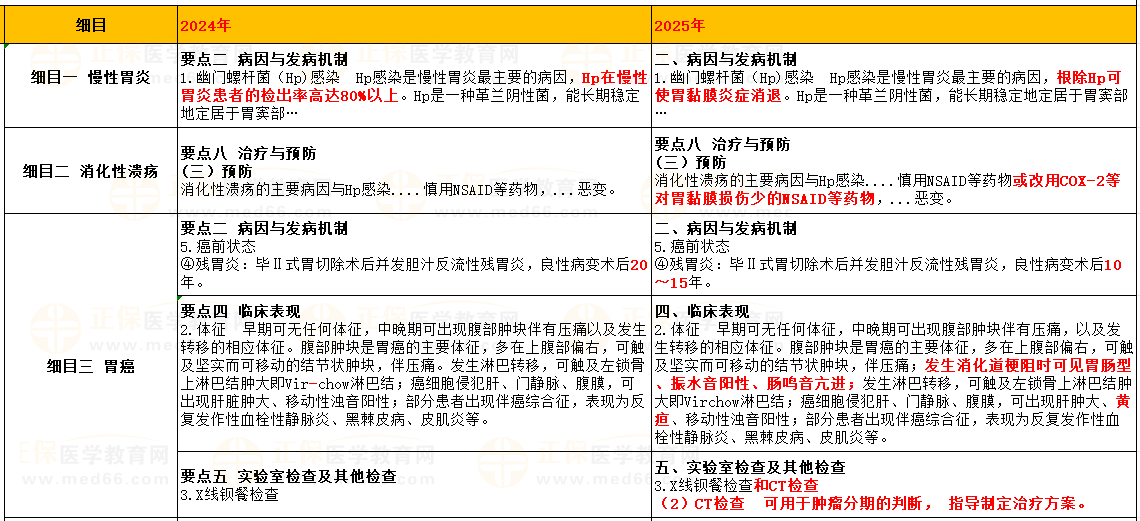Viewport: 1140px width, 521px height.
Task: Click red text 发生消化道梗阻时可见胃肠型
Action: point(1028,365)
